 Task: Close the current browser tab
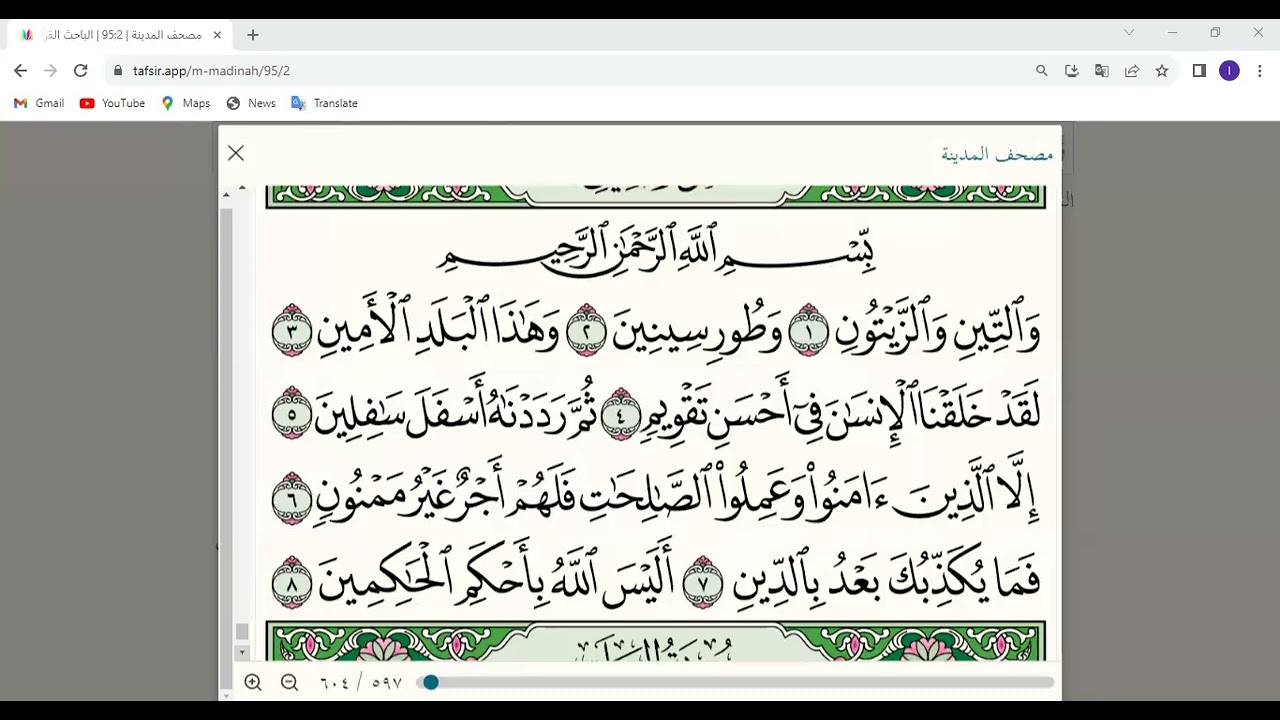[x=217, y=35]
